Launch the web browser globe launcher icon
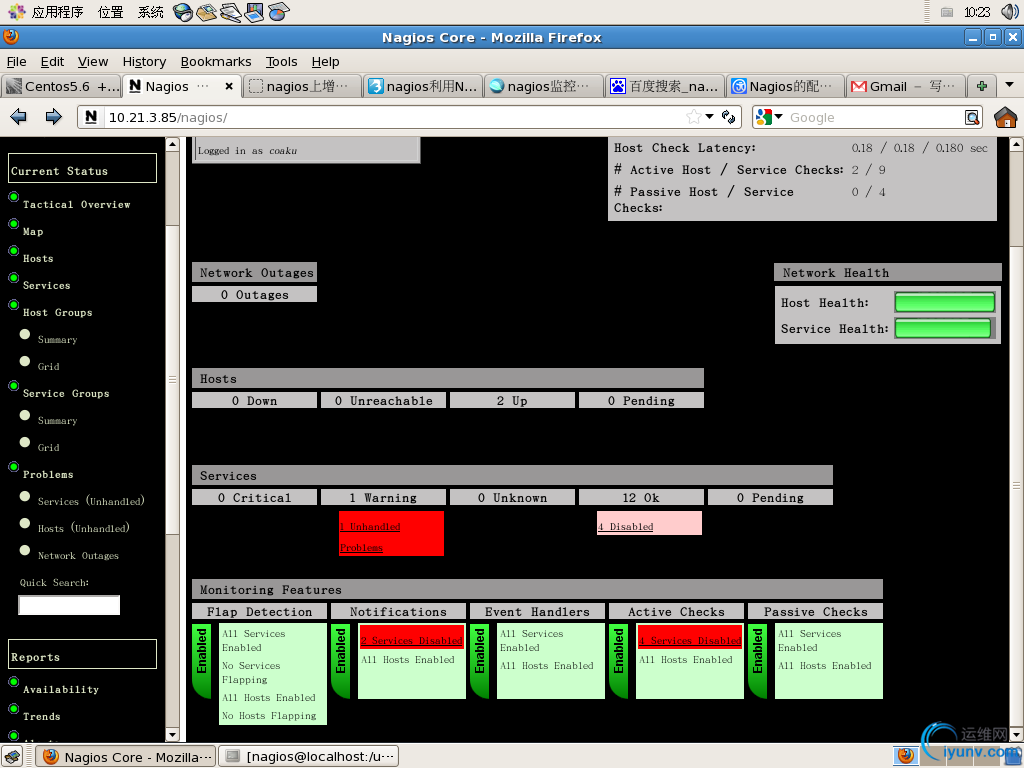 pyautogui.click(x=183, y=12)
